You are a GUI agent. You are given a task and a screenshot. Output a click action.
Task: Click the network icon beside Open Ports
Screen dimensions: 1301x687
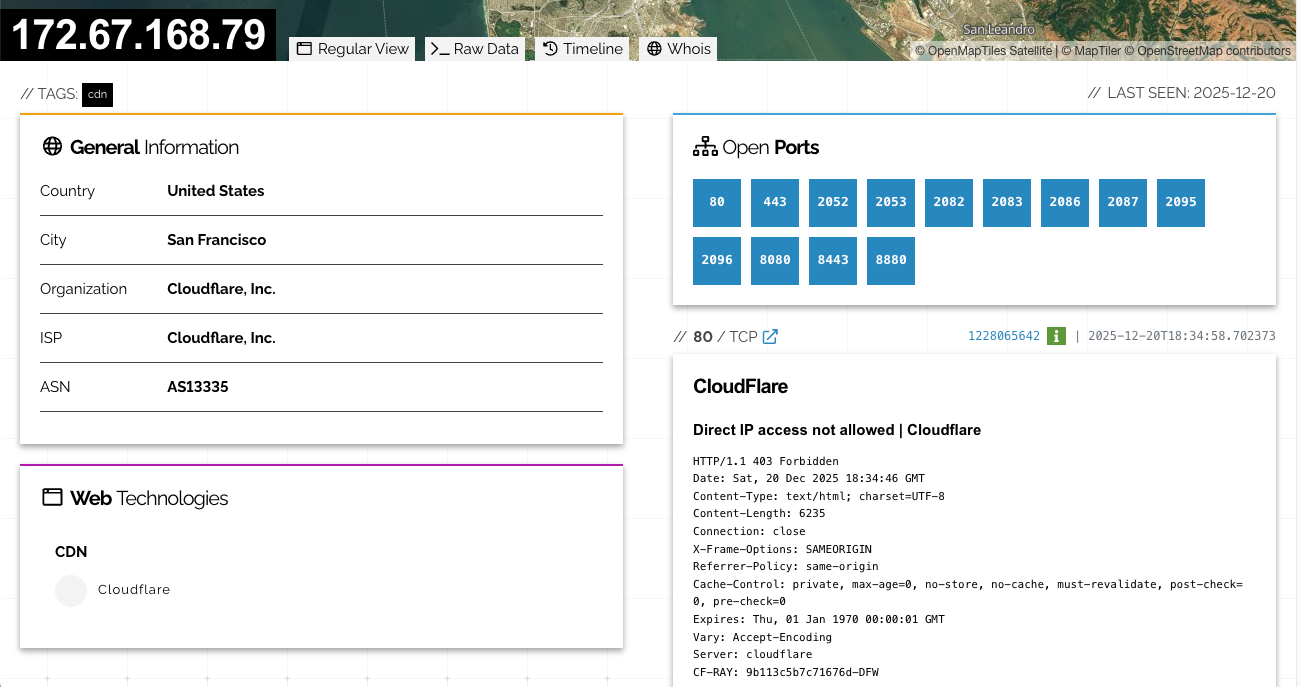click(x=705, y=147)
